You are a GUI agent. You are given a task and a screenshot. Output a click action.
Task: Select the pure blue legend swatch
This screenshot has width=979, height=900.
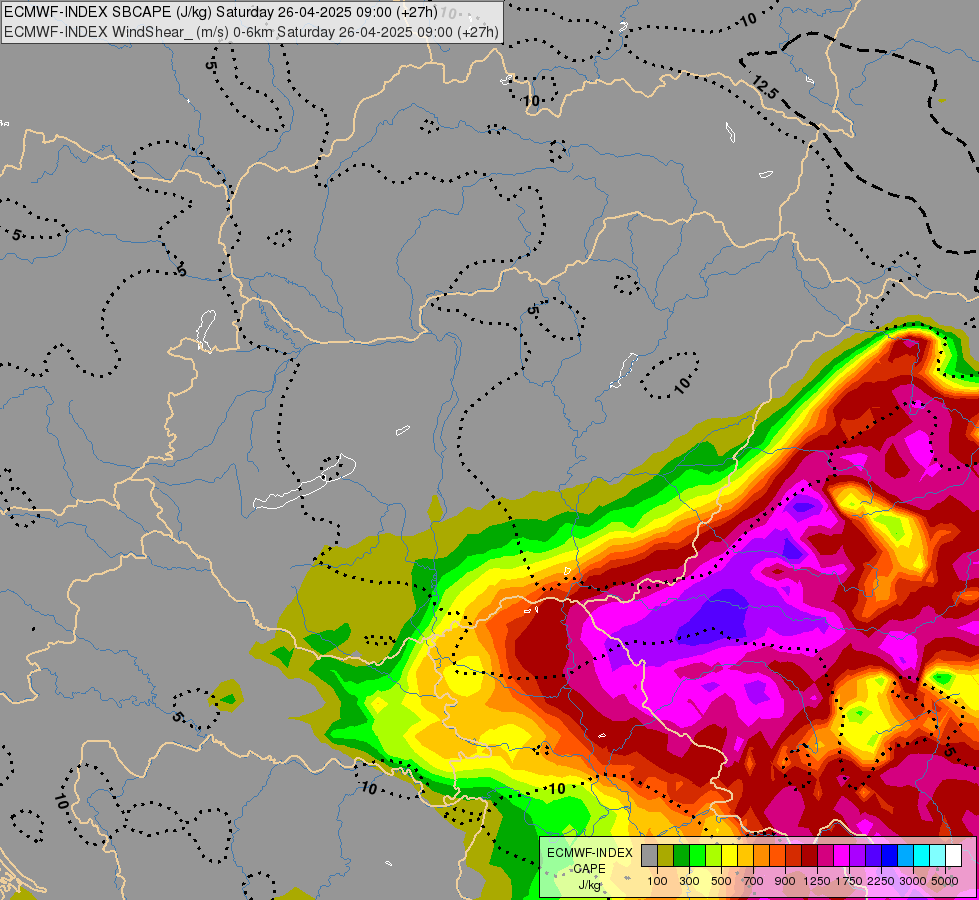pos(889,855)
